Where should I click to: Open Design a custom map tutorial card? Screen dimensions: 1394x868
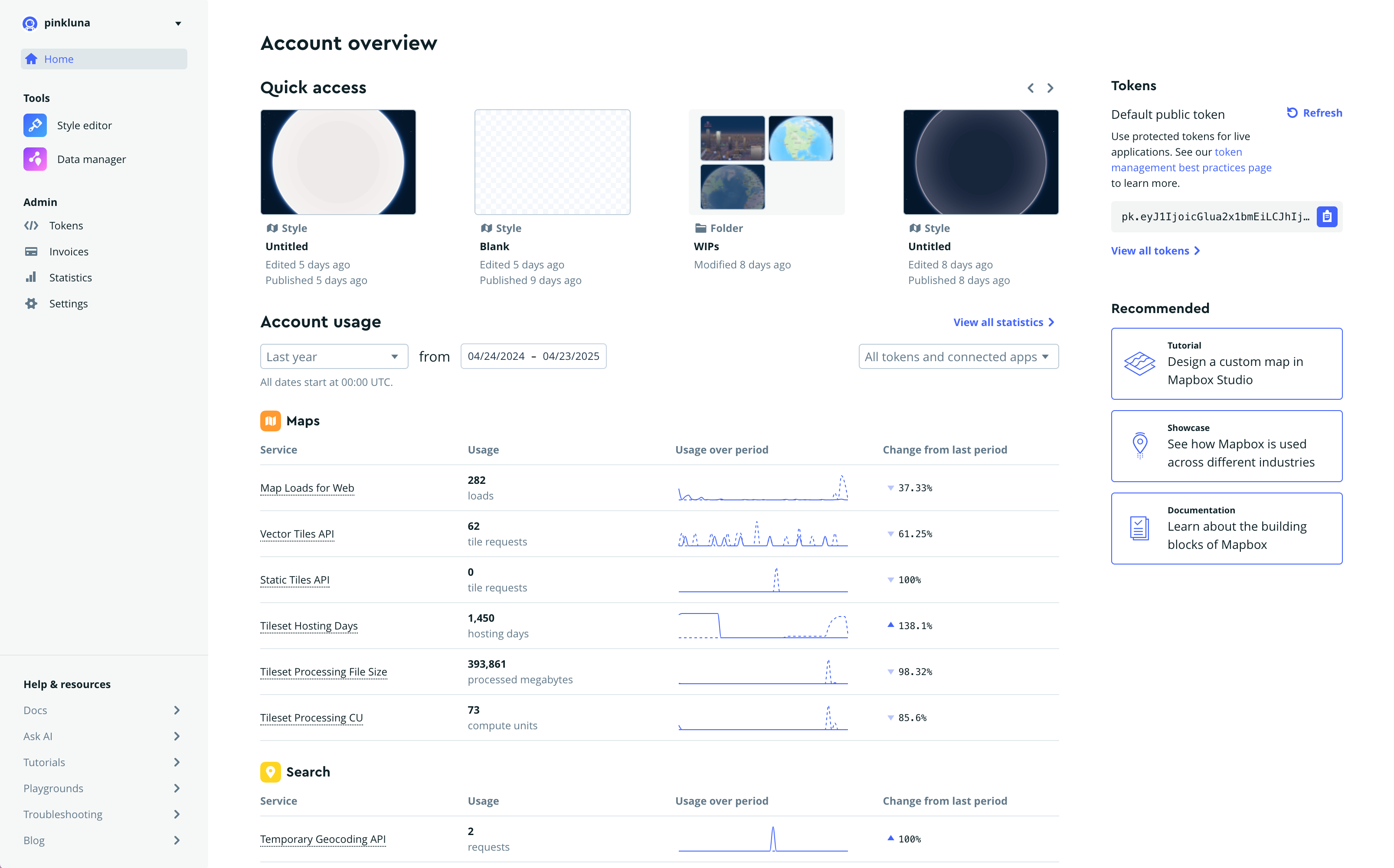(x=1226, y=363)
